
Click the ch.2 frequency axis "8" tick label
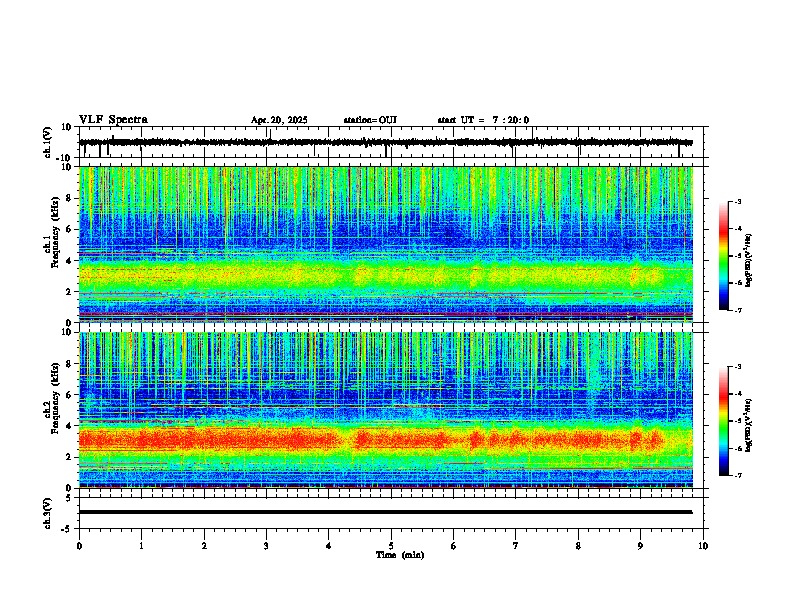pyautogui.click(x=69, y=364)
